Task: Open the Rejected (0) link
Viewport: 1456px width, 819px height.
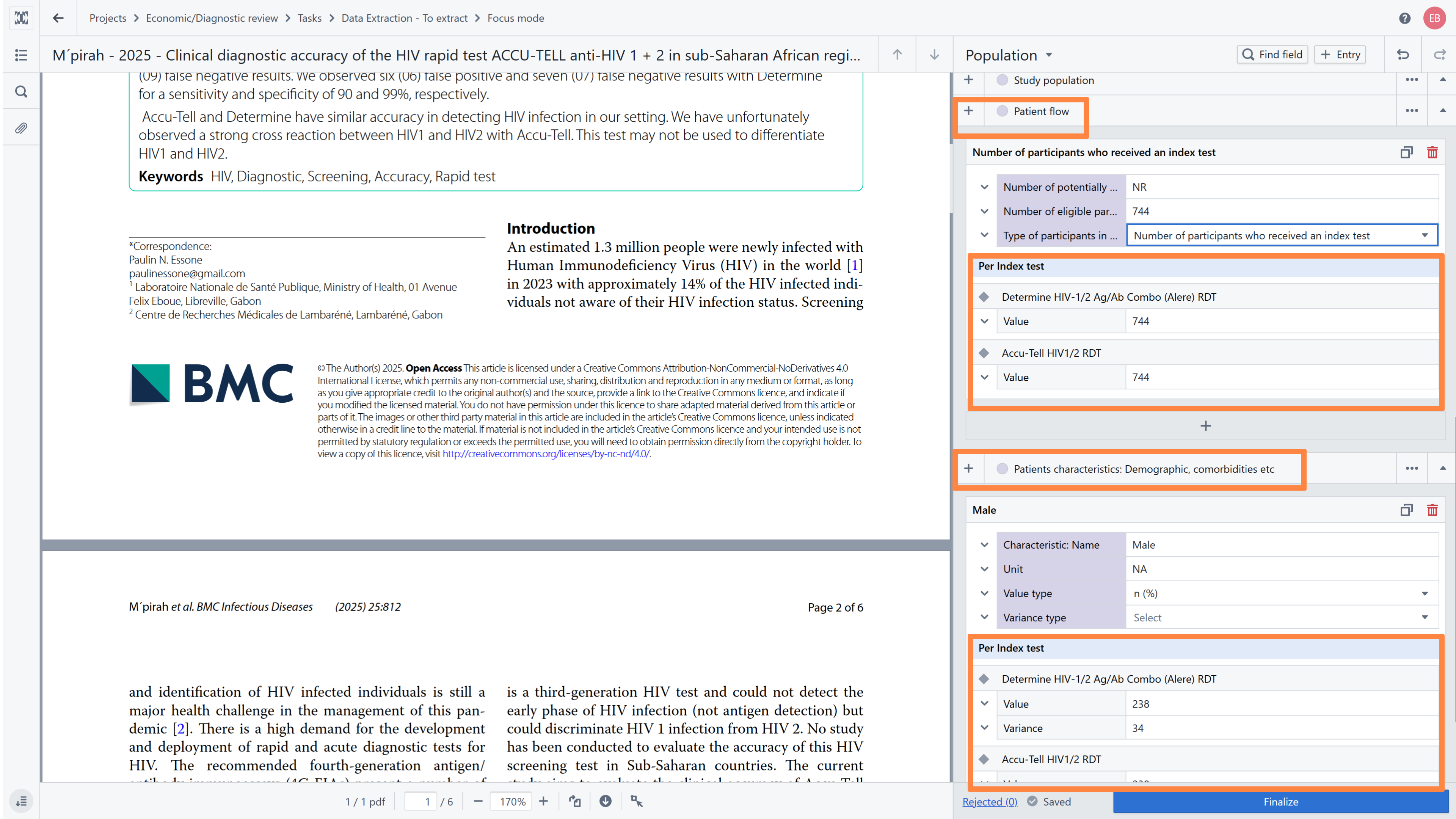Action: pos(989,802)
